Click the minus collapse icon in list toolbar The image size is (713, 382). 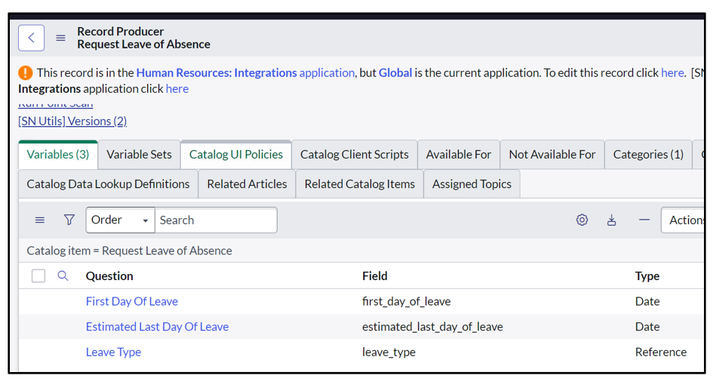pos(644,220)
